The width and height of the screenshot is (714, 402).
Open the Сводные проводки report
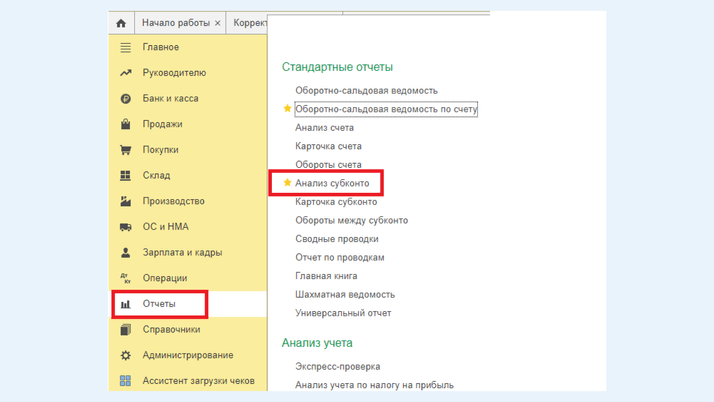tap(337, 239)
